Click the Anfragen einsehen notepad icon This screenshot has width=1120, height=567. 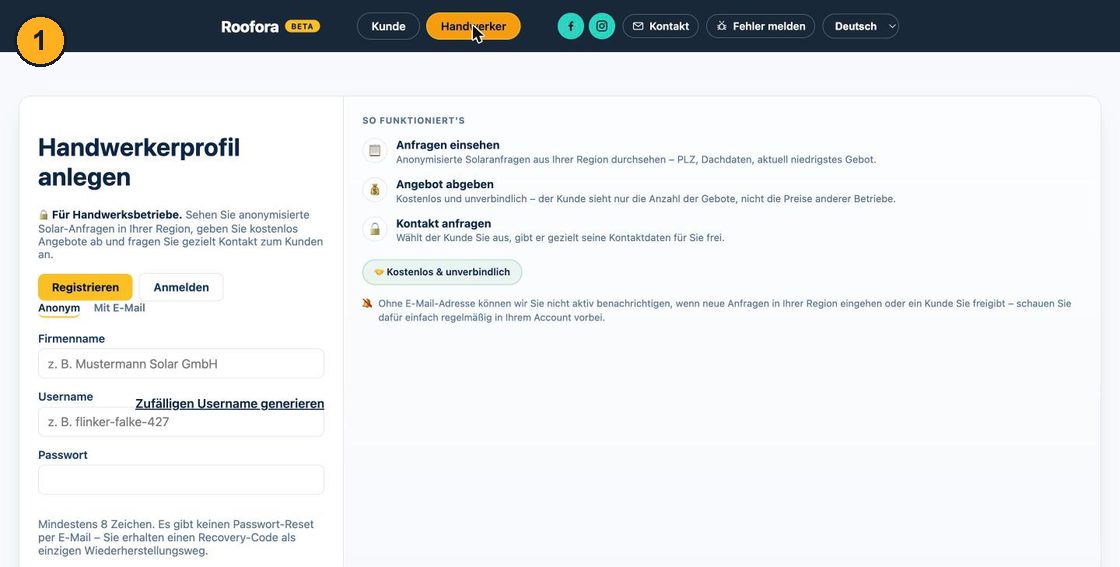(x=374, y=151)
